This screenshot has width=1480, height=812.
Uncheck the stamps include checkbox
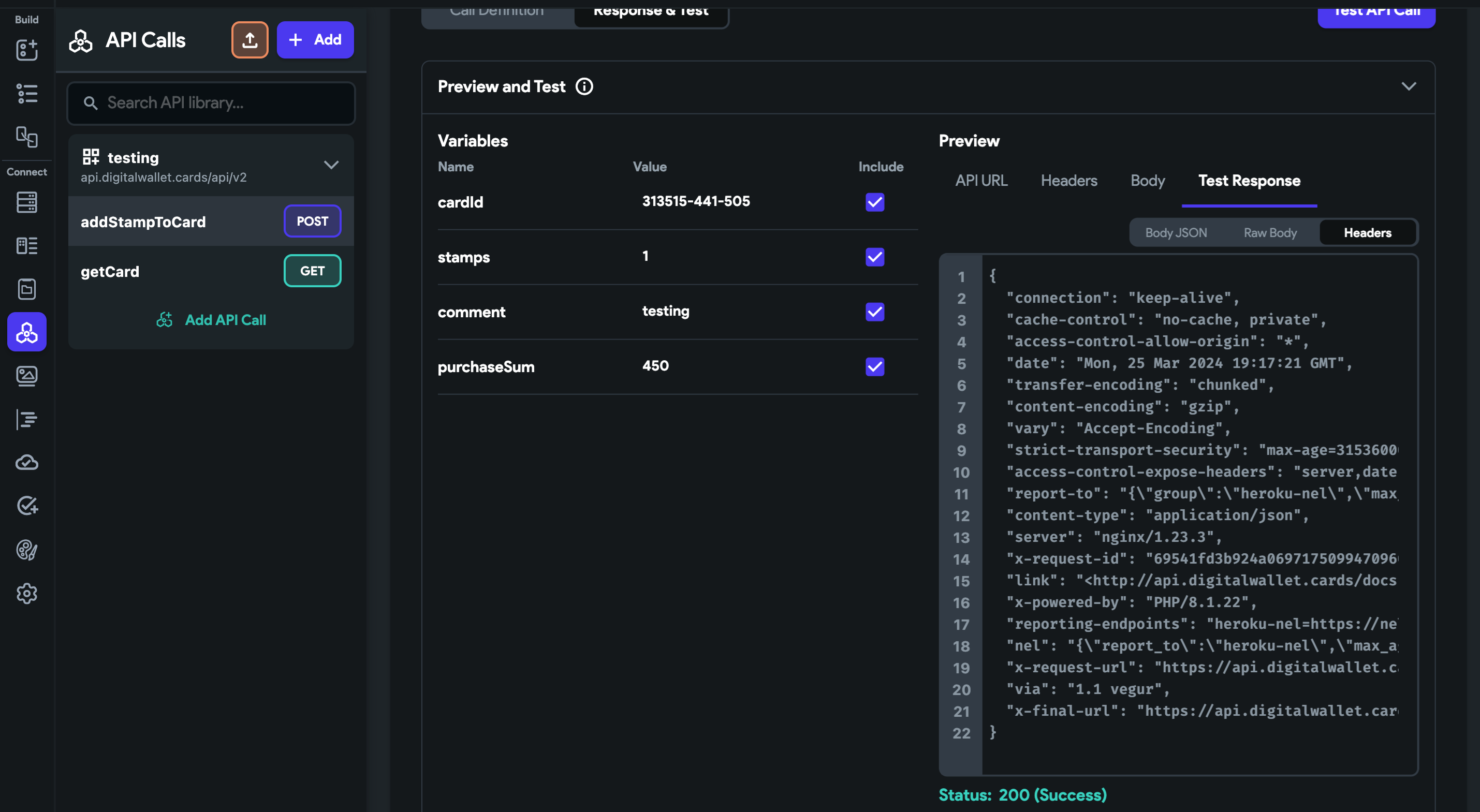874,257
